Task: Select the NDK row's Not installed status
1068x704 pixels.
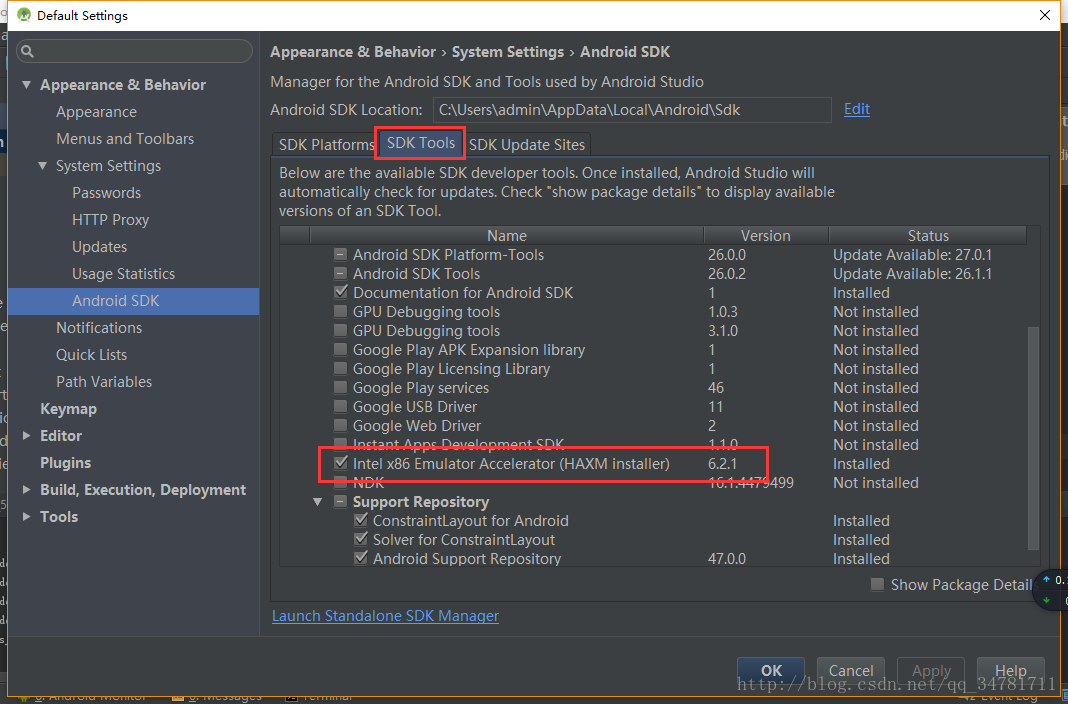Action: click(875, 483)
